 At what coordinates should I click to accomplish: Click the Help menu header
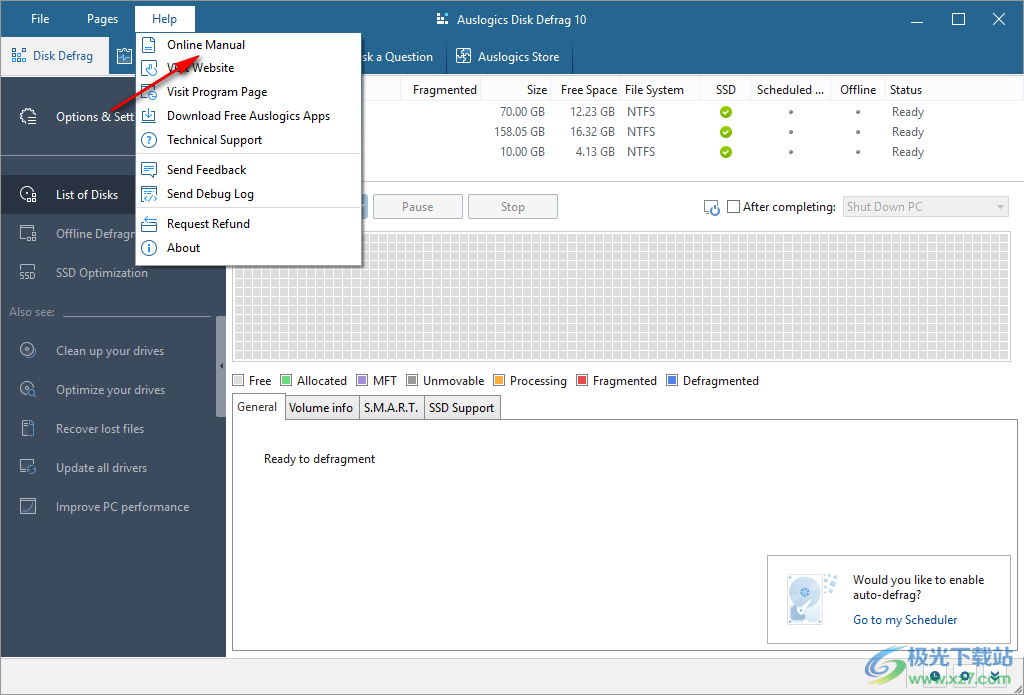(x=165, y=19)
